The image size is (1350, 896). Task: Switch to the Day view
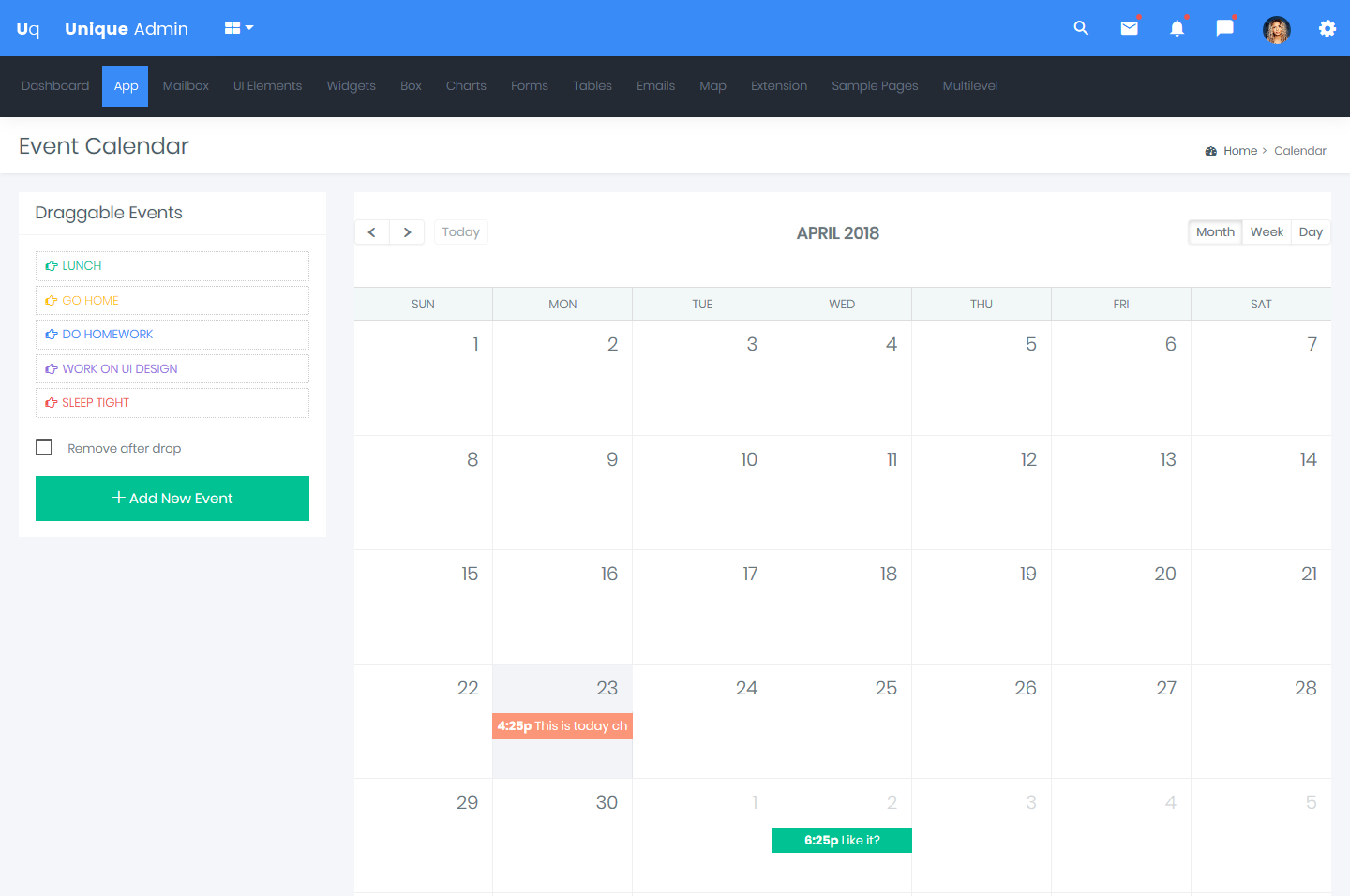[1310, 231]
